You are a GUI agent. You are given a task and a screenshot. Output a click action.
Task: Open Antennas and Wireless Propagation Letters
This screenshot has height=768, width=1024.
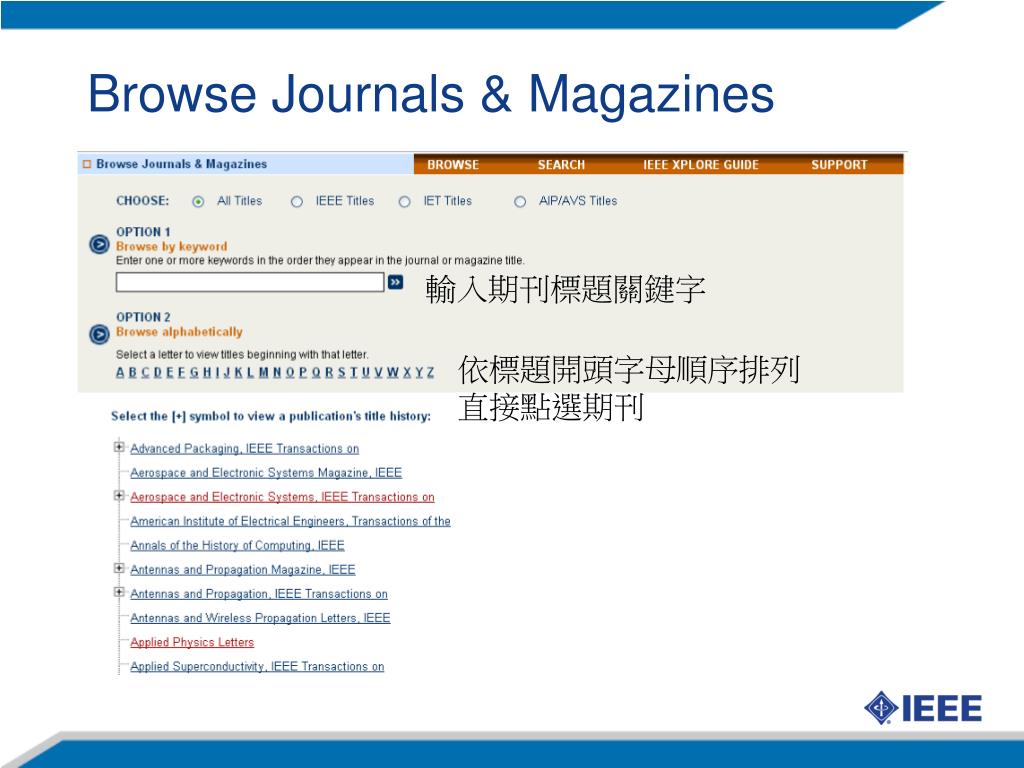click(x=260, y=618)
